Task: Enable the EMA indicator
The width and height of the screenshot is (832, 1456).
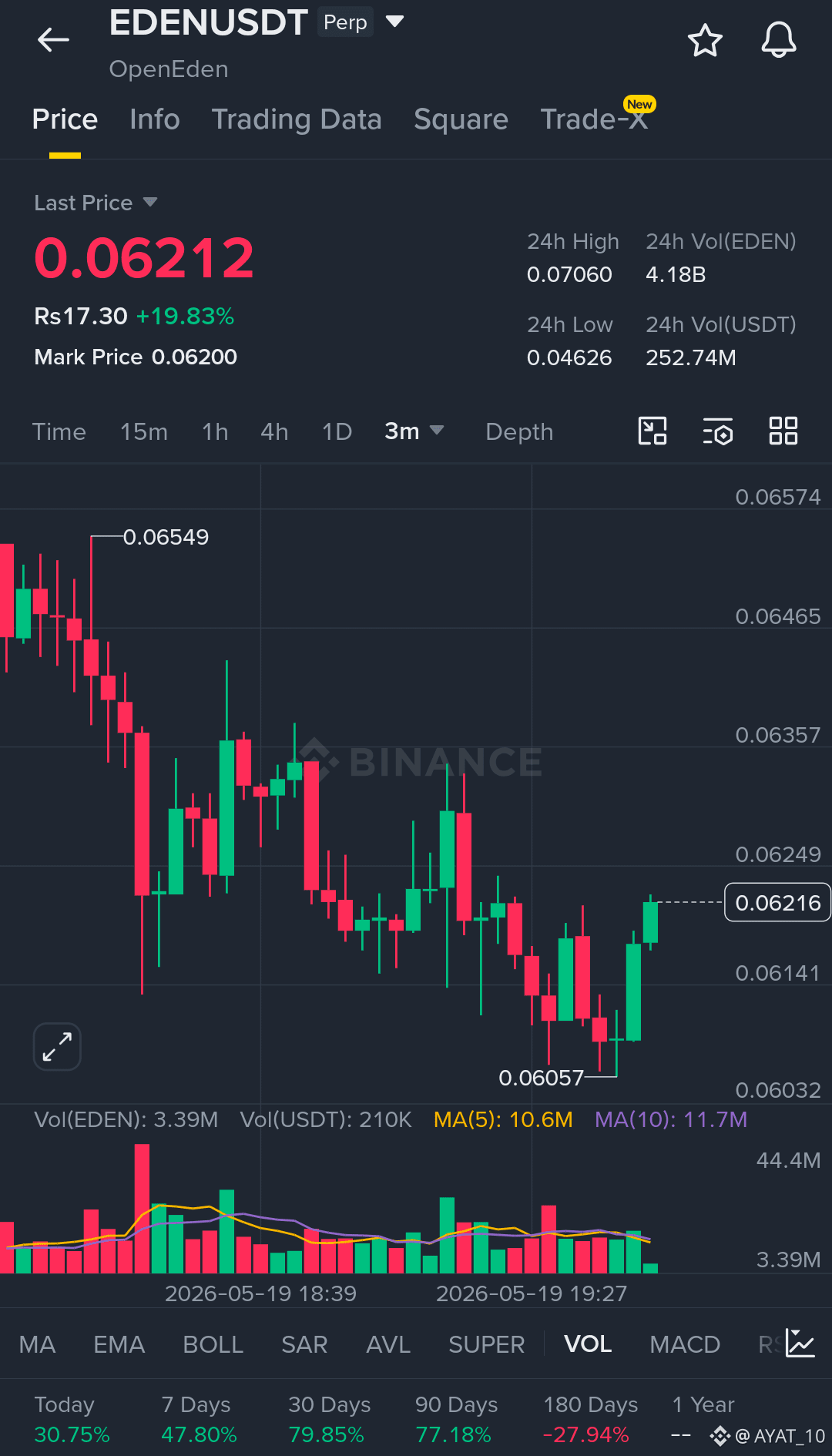Action: tap(119, 1344)
